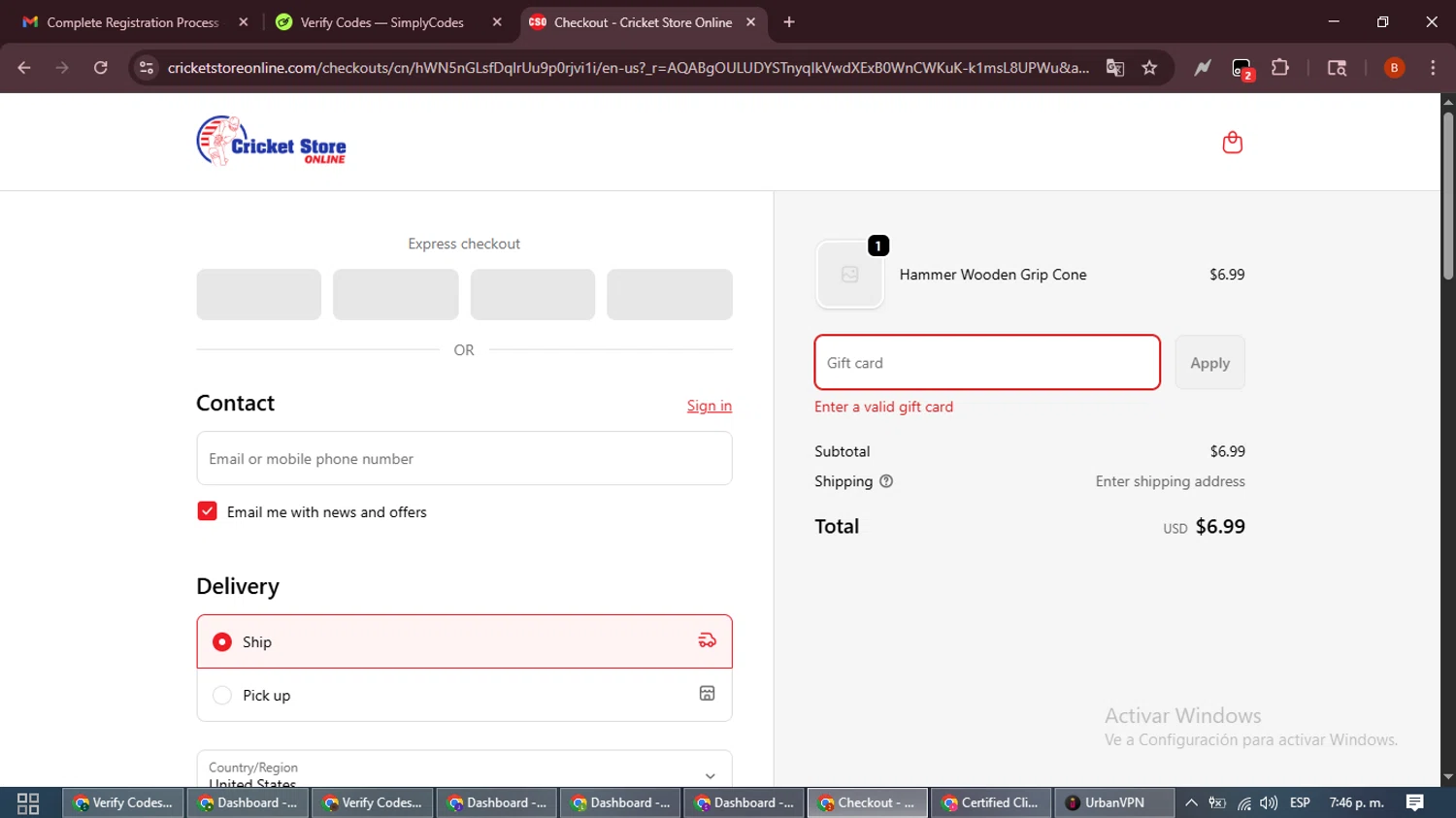
Task: Reload the checkout page
Action: [x=100, y=68]
